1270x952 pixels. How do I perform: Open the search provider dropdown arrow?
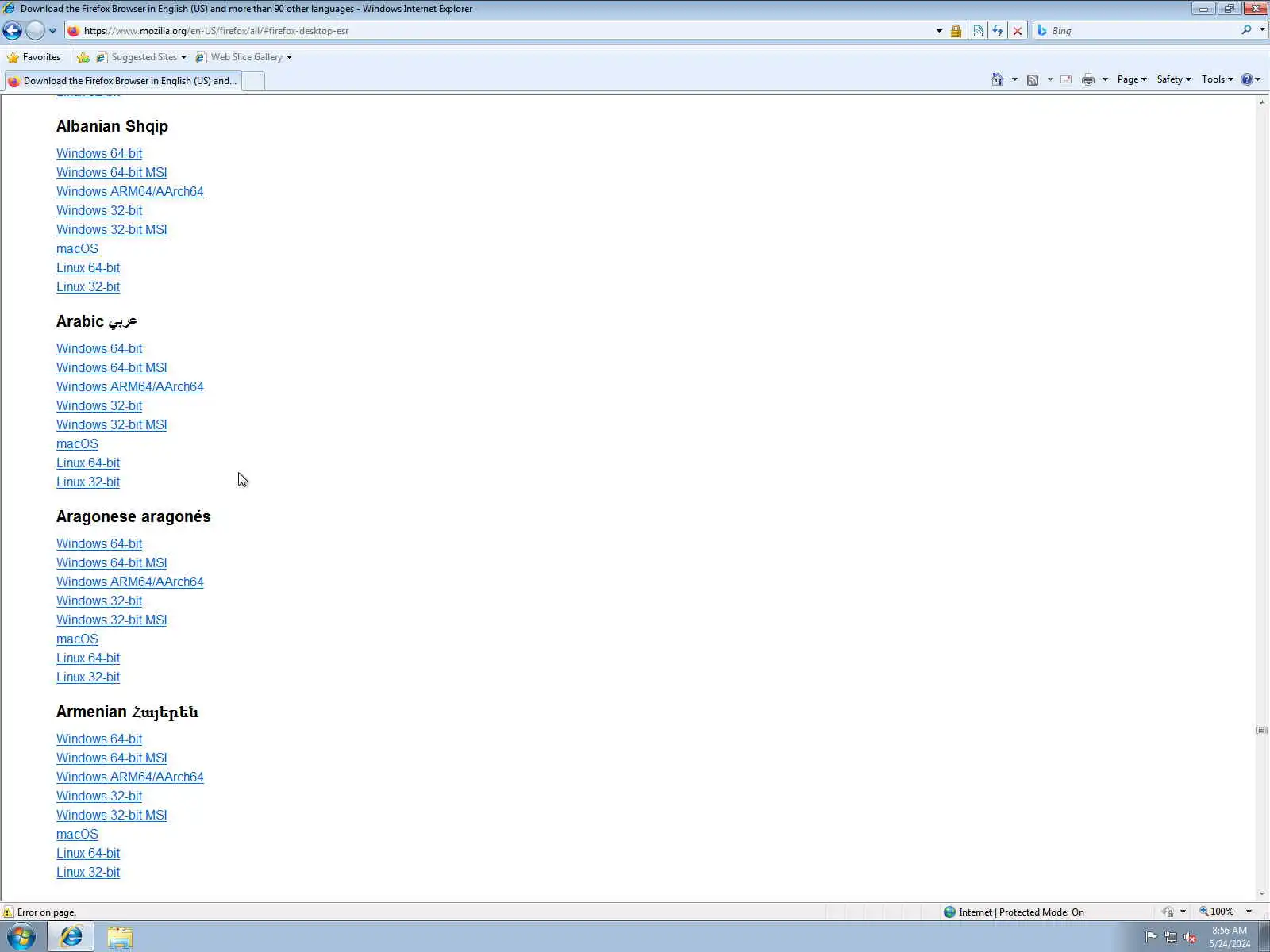1262,30
